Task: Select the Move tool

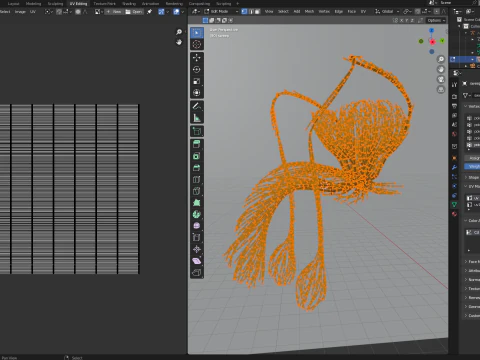Action: point(197,58)
